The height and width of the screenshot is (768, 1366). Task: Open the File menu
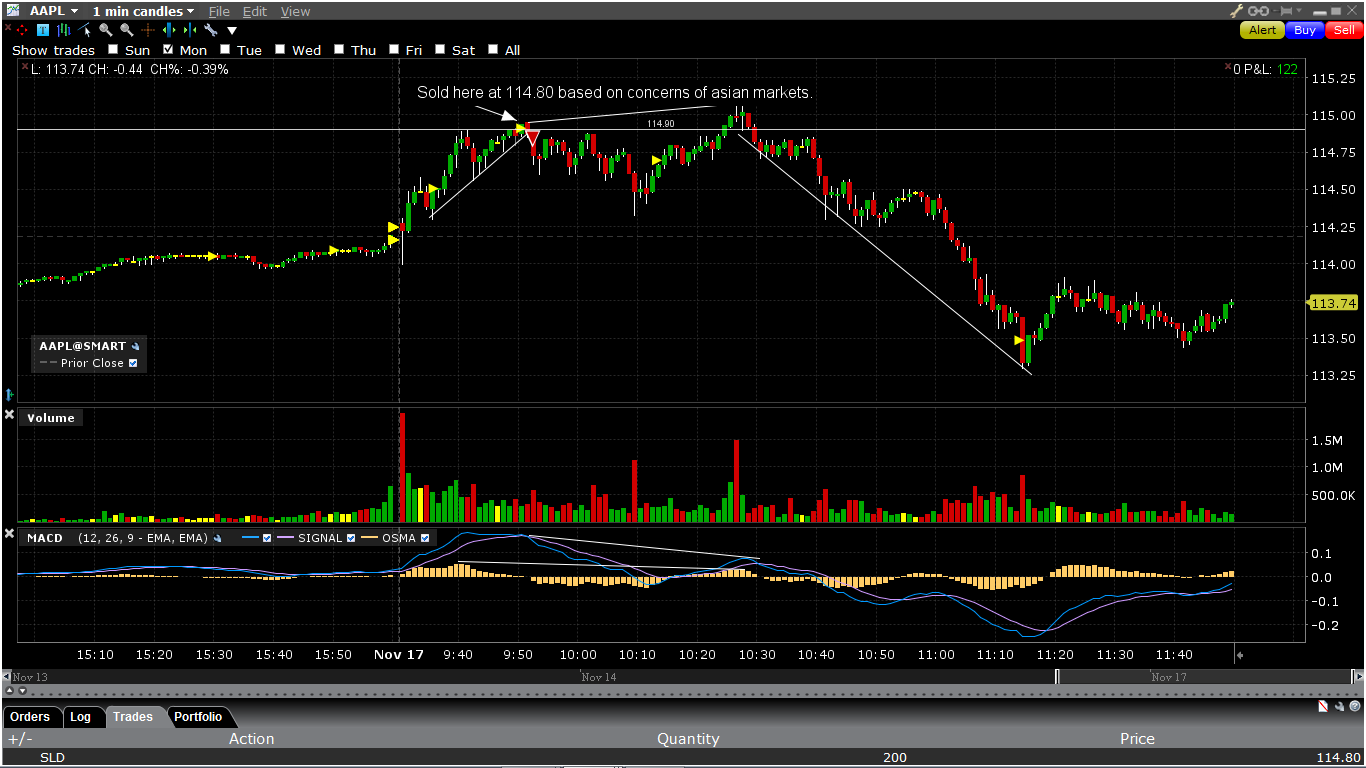219,12
